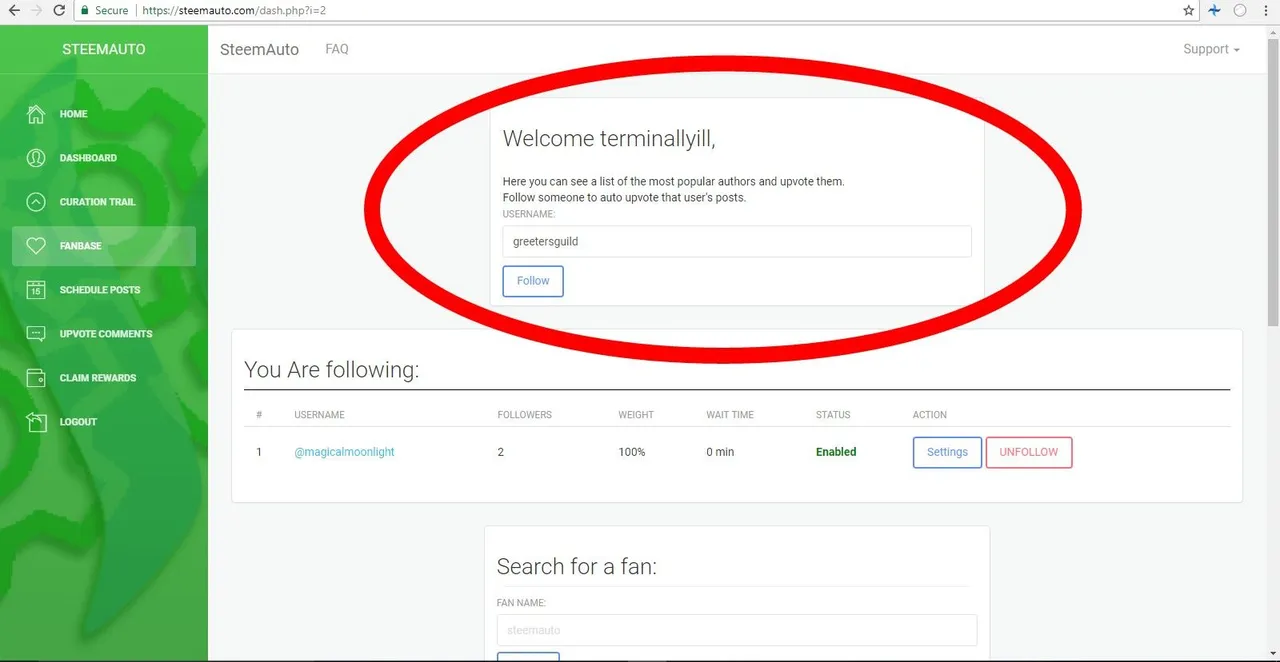Click the circular extension icon in the browser toolbar
This screenshot has height=662, width=1280.
(x=1240, y=10)
